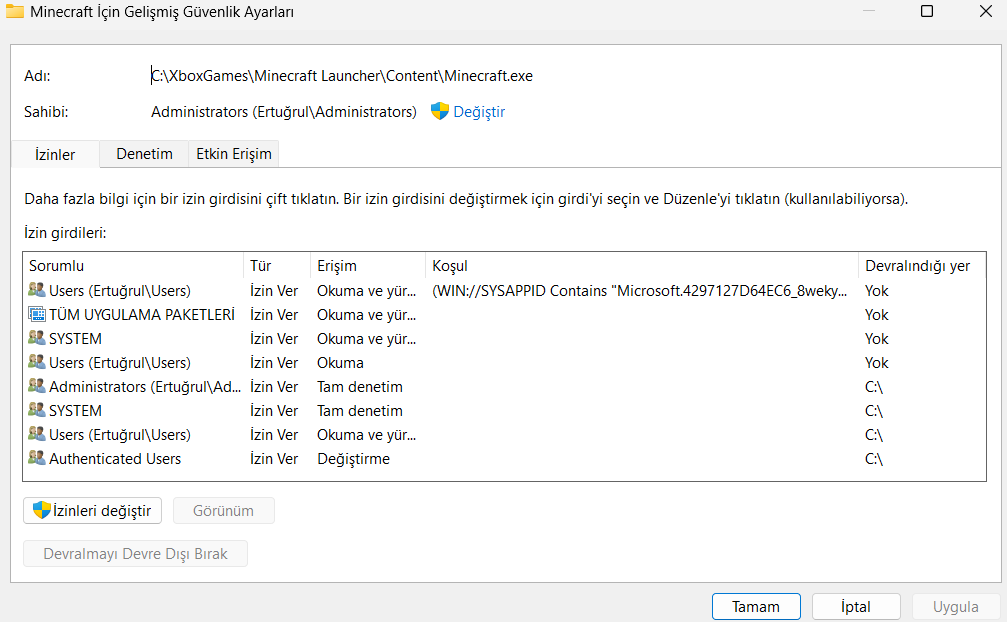This screenshot has width=1007, height=622.
Task: Click the Devralındığı yer column header
Action: 917,266
